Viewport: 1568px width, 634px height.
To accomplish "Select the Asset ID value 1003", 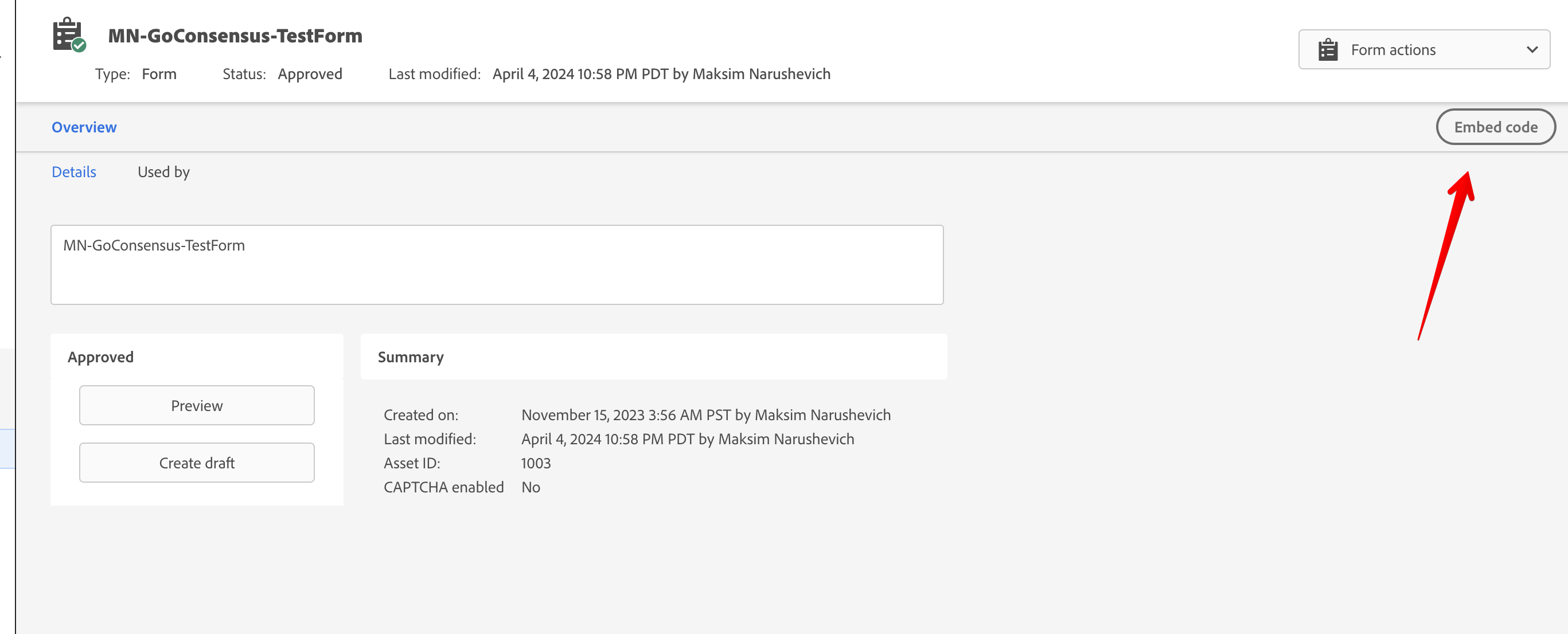I will click(x=535, y=463).
